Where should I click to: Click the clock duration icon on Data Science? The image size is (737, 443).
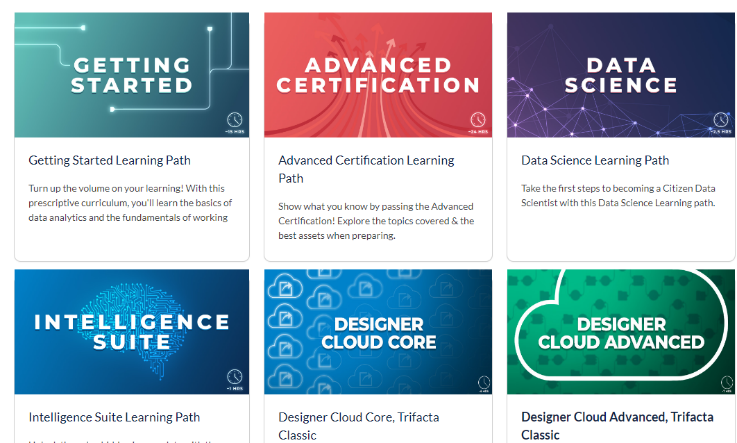point(721,119)
